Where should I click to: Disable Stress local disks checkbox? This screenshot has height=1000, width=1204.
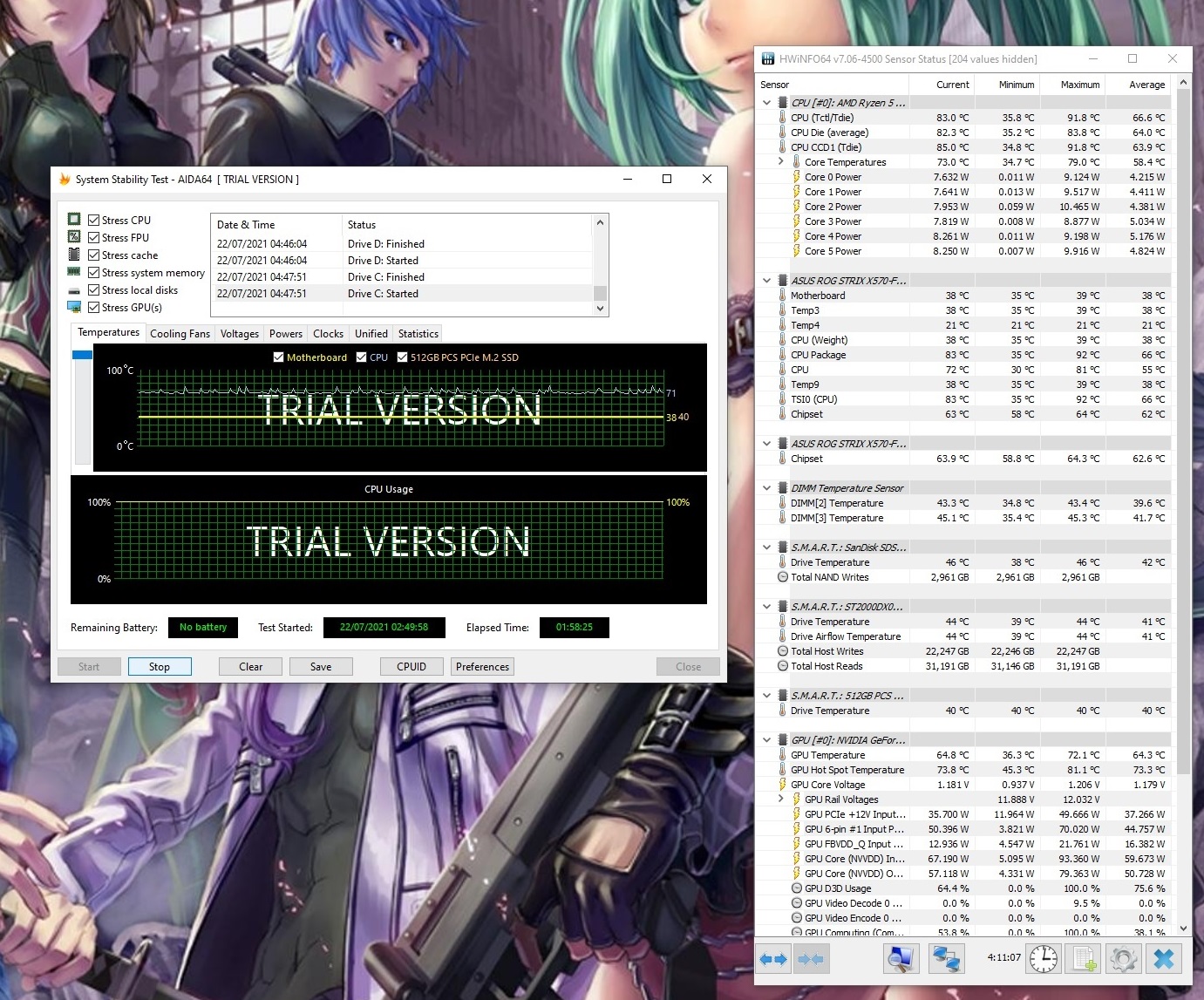click(93, 290)
